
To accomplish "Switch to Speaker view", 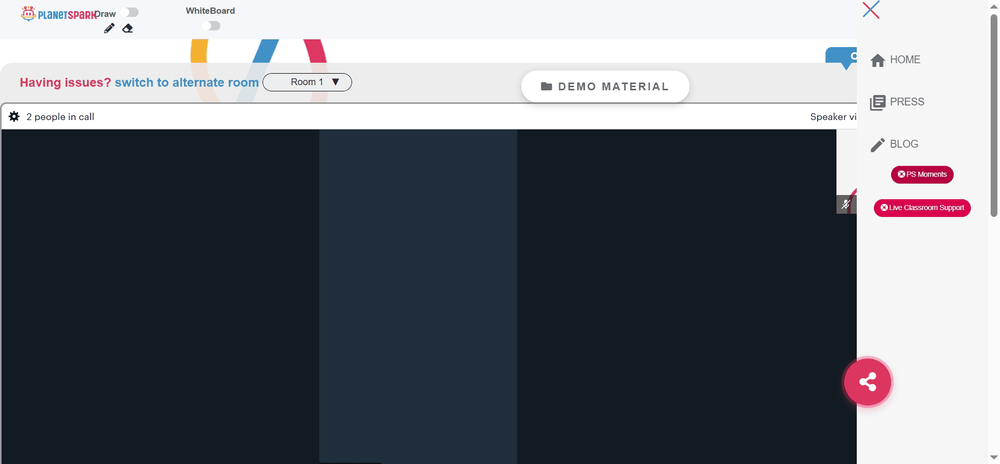I will click(x=833, y=117).
